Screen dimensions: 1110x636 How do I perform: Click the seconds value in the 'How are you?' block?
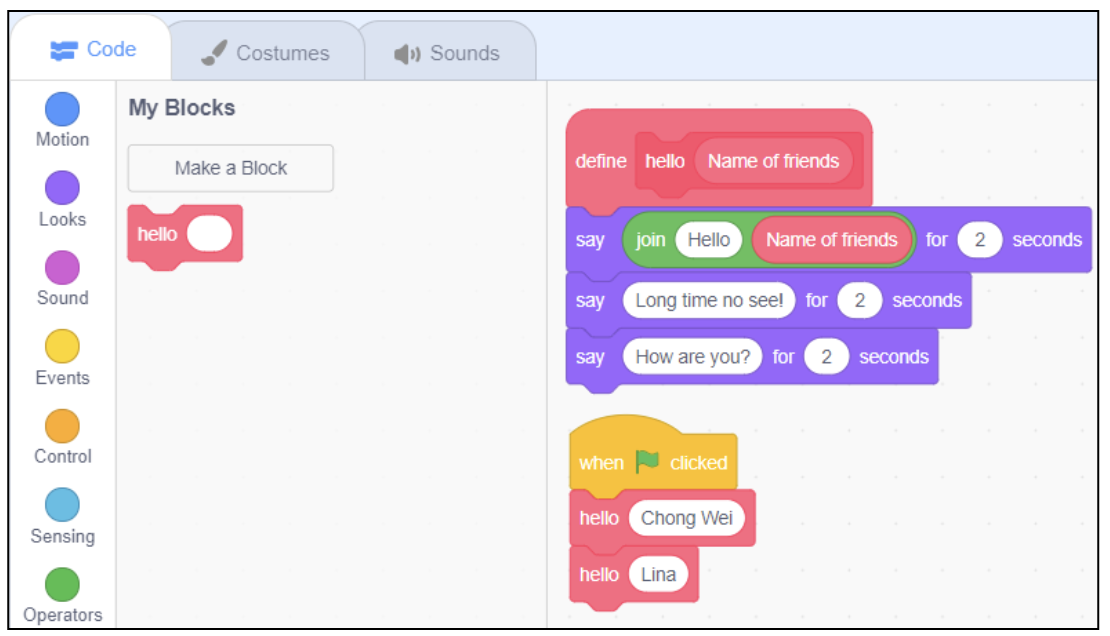(x=826, y=357)
